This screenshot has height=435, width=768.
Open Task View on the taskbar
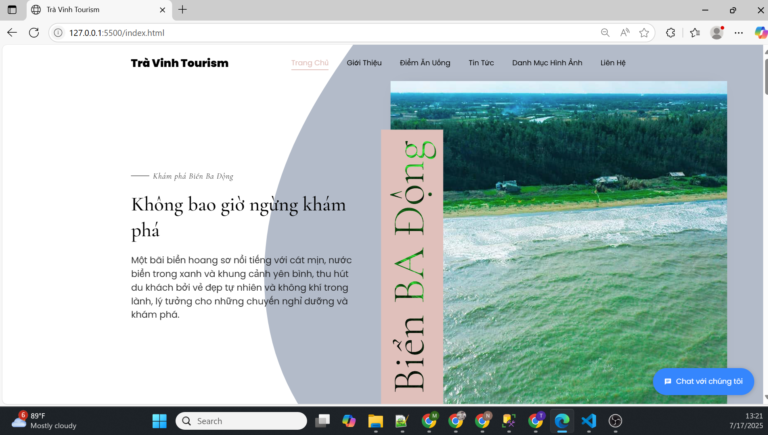click(x=322, y=421)
